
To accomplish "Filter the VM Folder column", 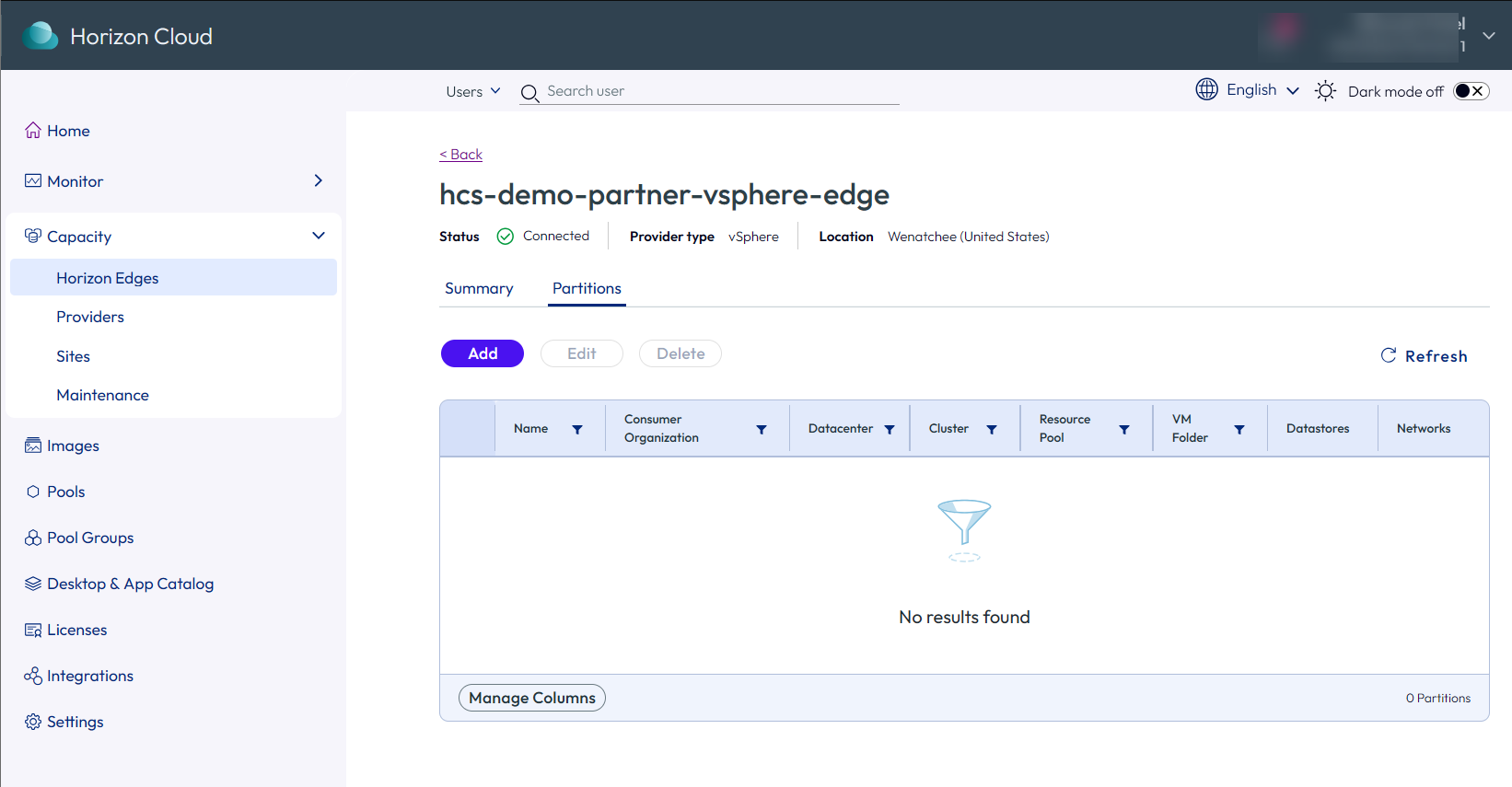I will pos(1239,429).
